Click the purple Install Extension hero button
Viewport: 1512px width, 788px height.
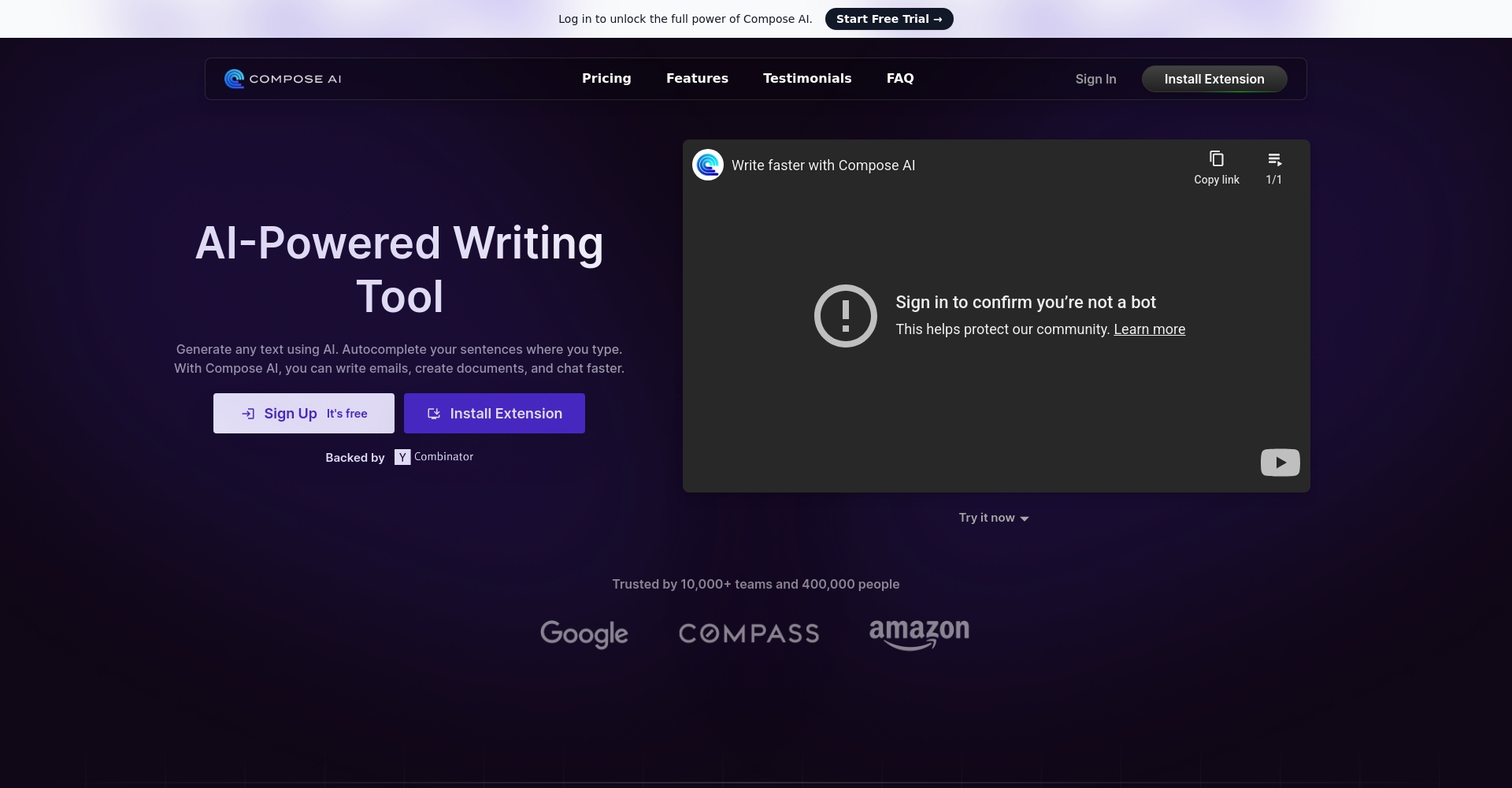tap(495, 414)
